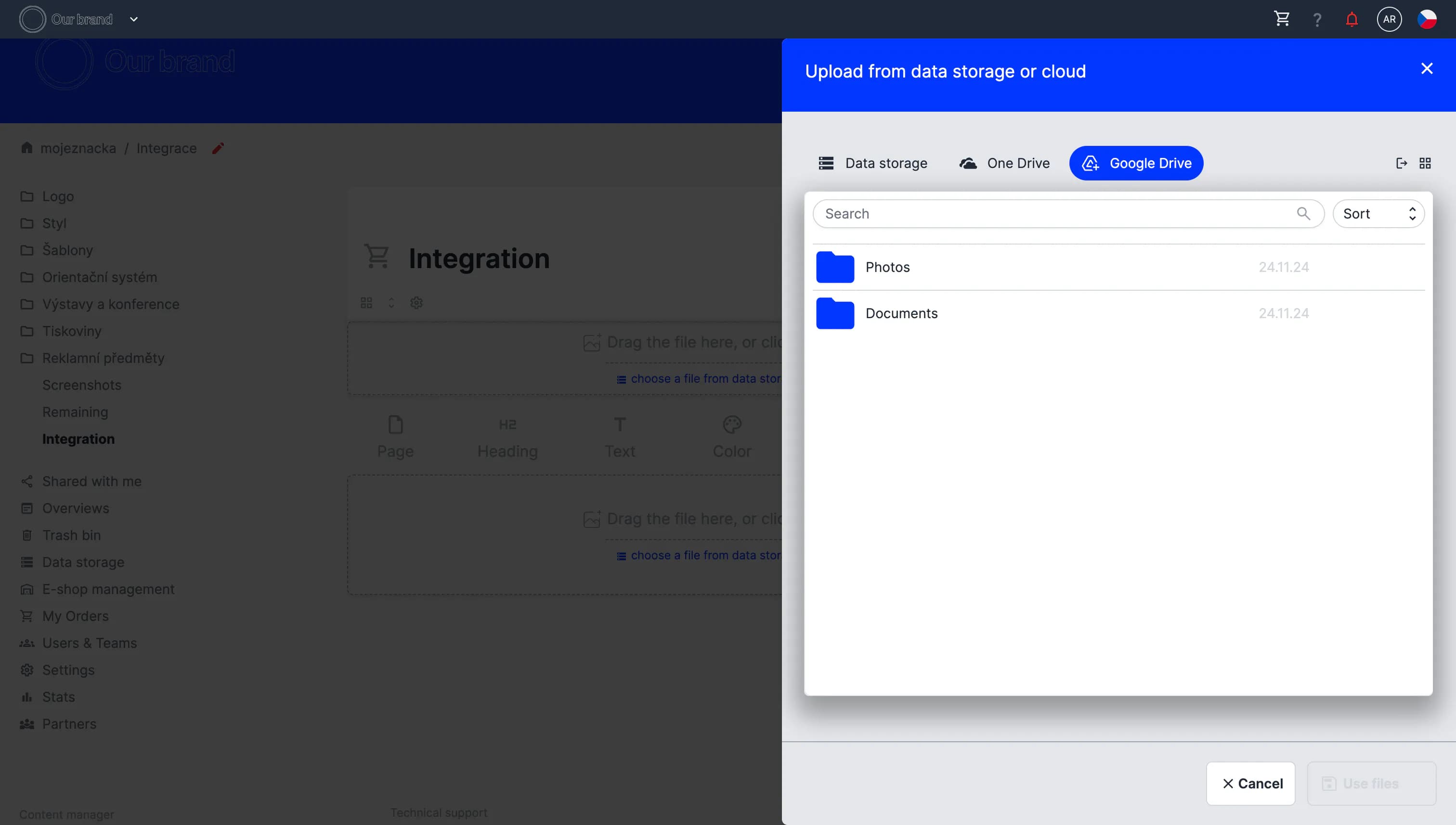Close the upload panel with X
Screen dimensions: 1456x825
[1426, 68]
